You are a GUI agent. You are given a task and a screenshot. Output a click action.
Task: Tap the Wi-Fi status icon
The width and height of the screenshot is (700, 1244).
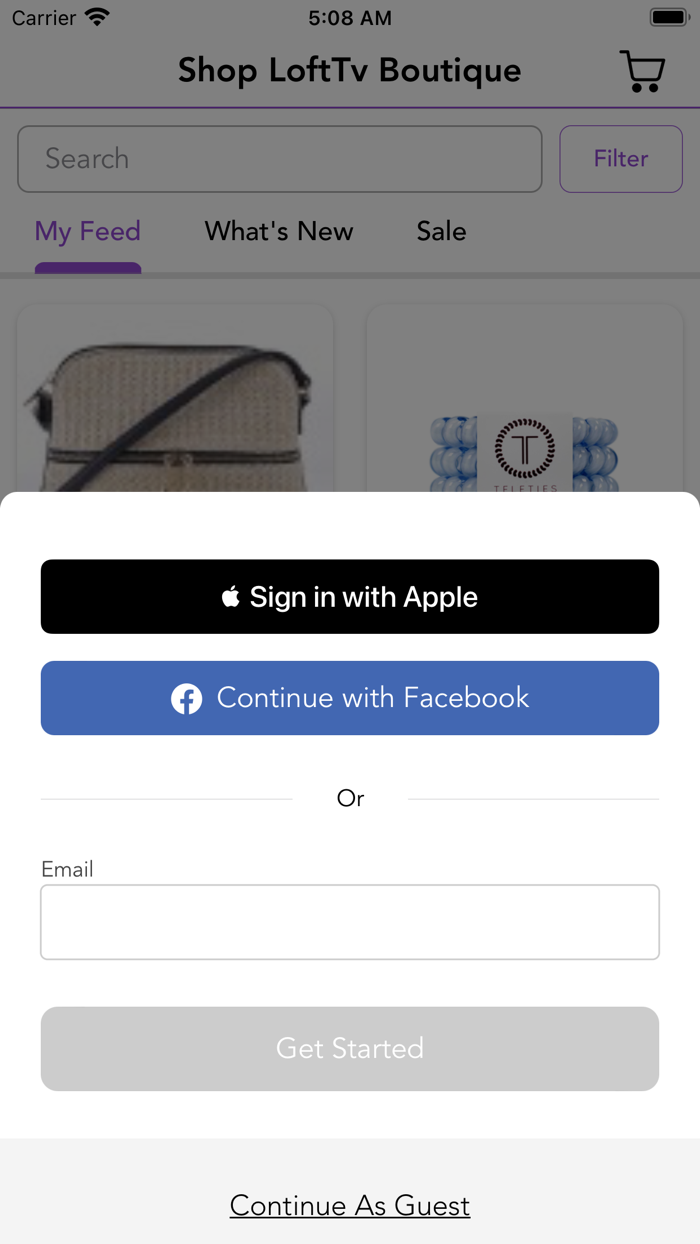click(x=97, y=18)
